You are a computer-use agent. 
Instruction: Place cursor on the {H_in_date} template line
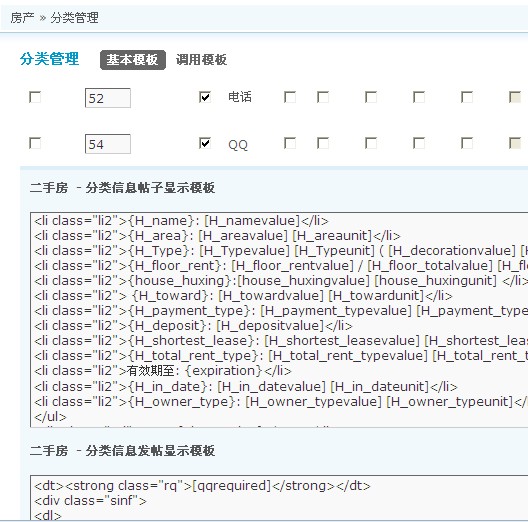click(246, 386)
